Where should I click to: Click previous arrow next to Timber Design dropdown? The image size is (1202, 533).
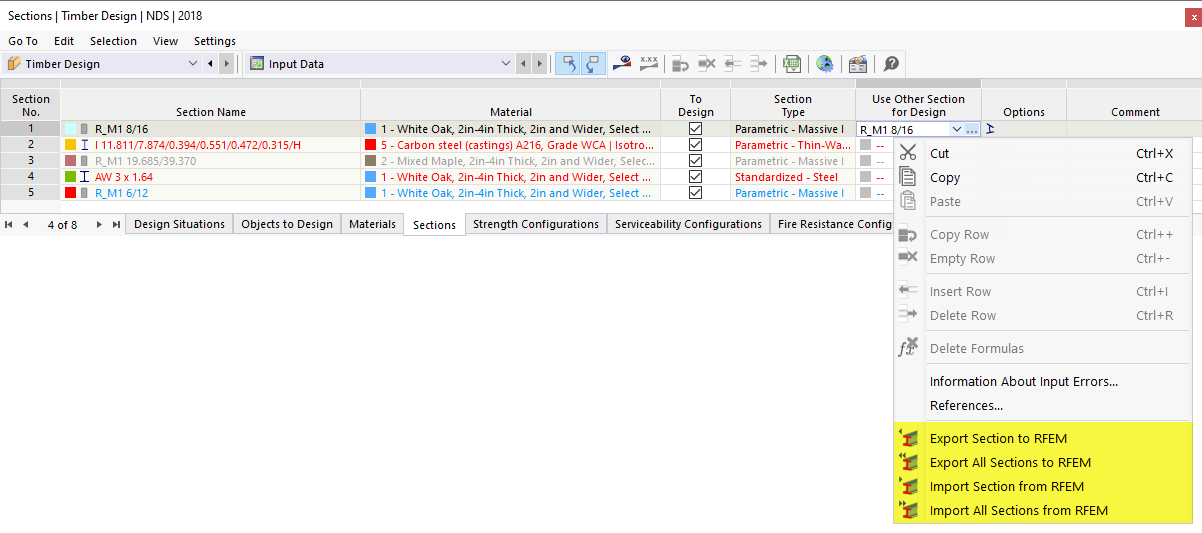pyautogui.click(x=210, y=64)
